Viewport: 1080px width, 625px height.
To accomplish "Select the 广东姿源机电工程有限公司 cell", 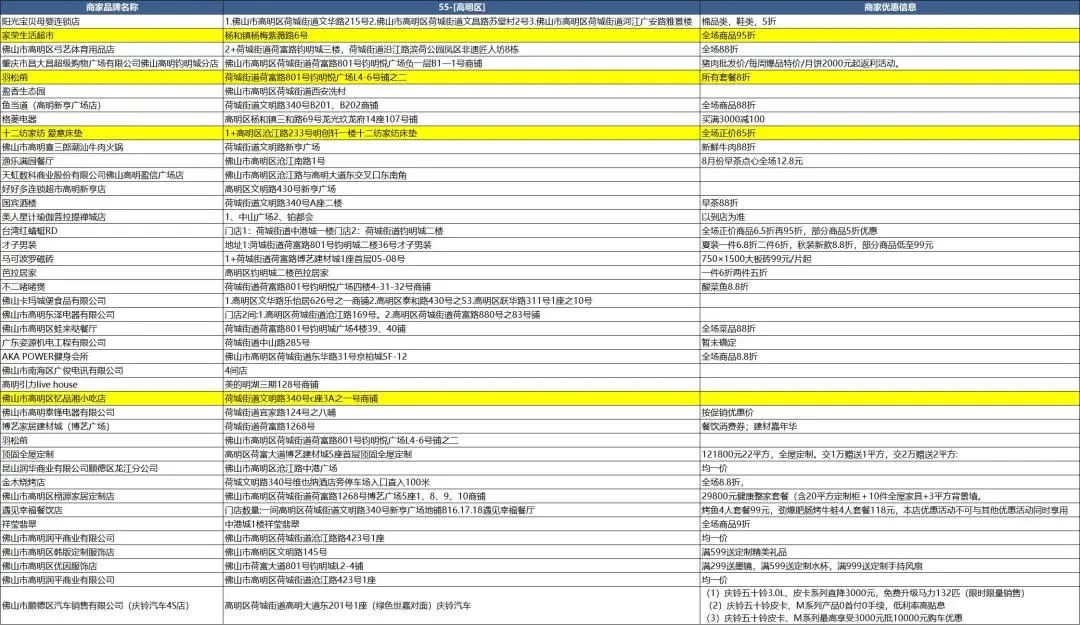I will tap(112, 342).
